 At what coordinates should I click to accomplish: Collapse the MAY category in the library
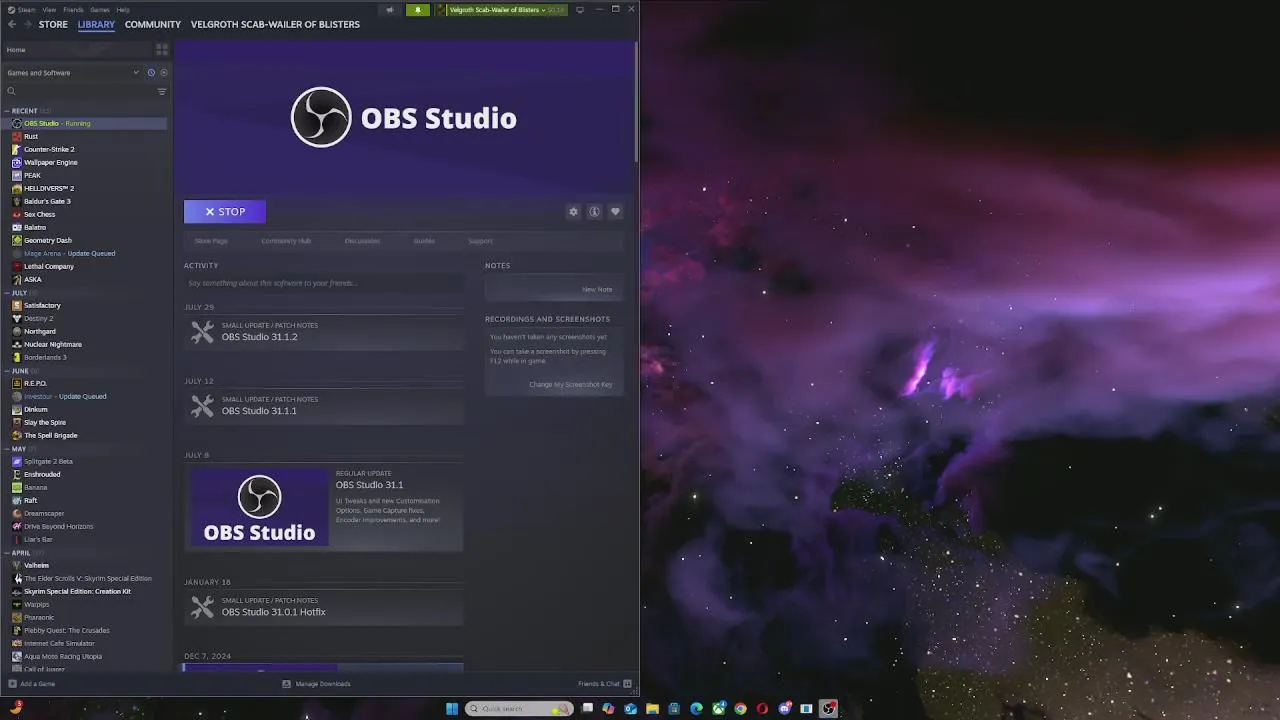7,449
